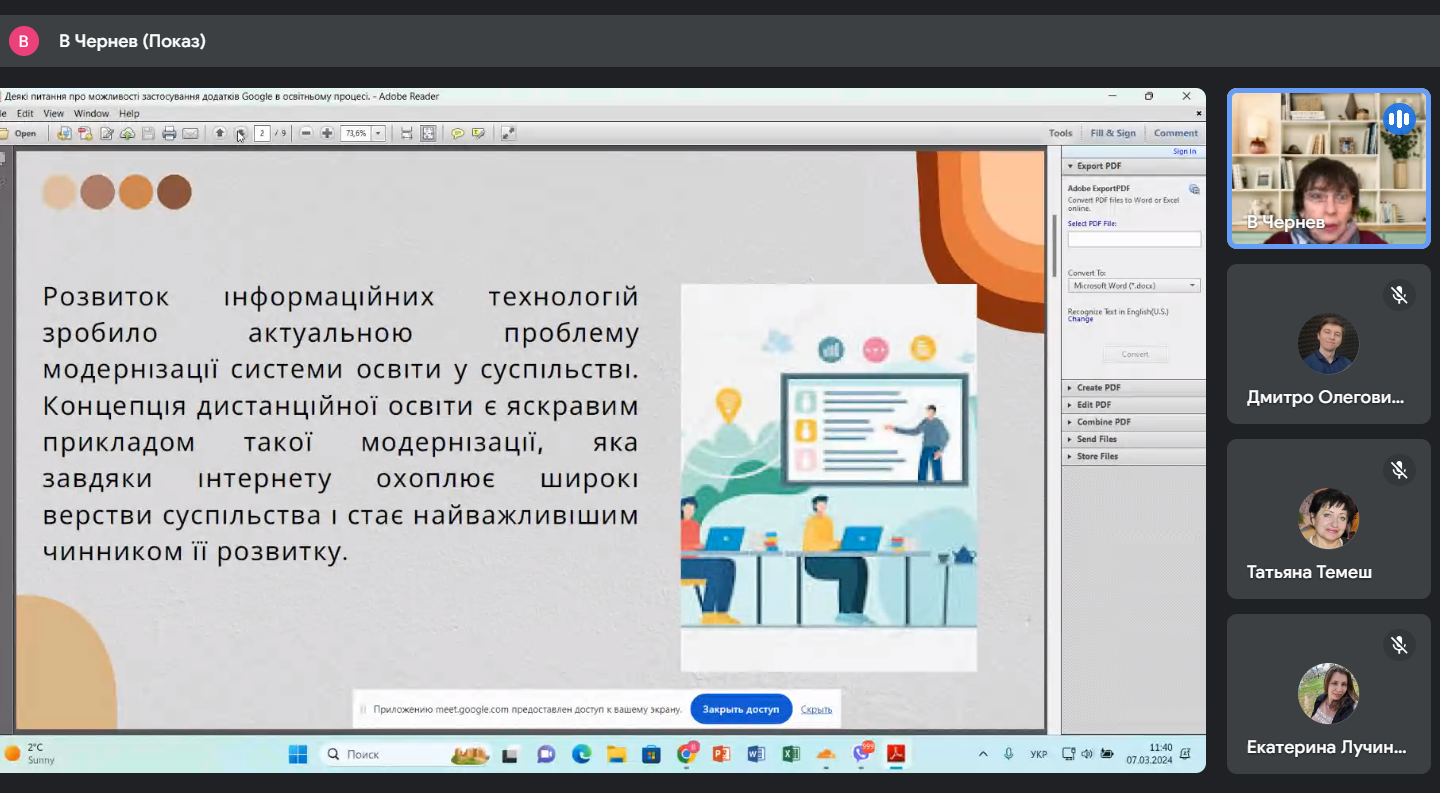
Task: Click the email envelope icon in the toolbar
Action: tap(190, 133)
